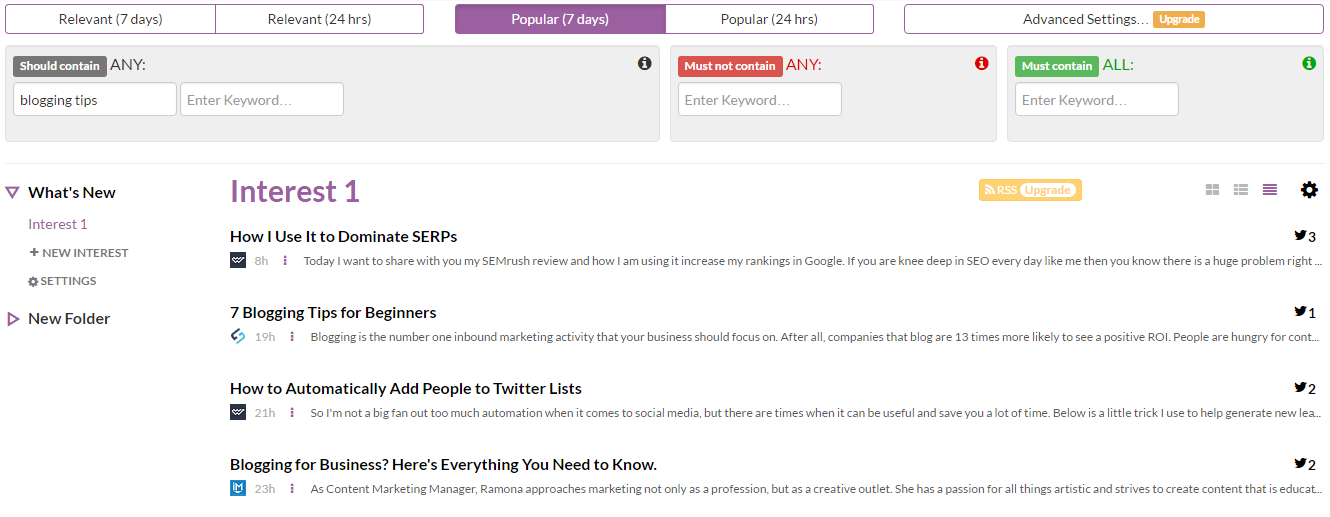Viewport: 1330px width, 517px height.
Task: Open the gear settings icon beside view options
Action: tap(1309, 190)
